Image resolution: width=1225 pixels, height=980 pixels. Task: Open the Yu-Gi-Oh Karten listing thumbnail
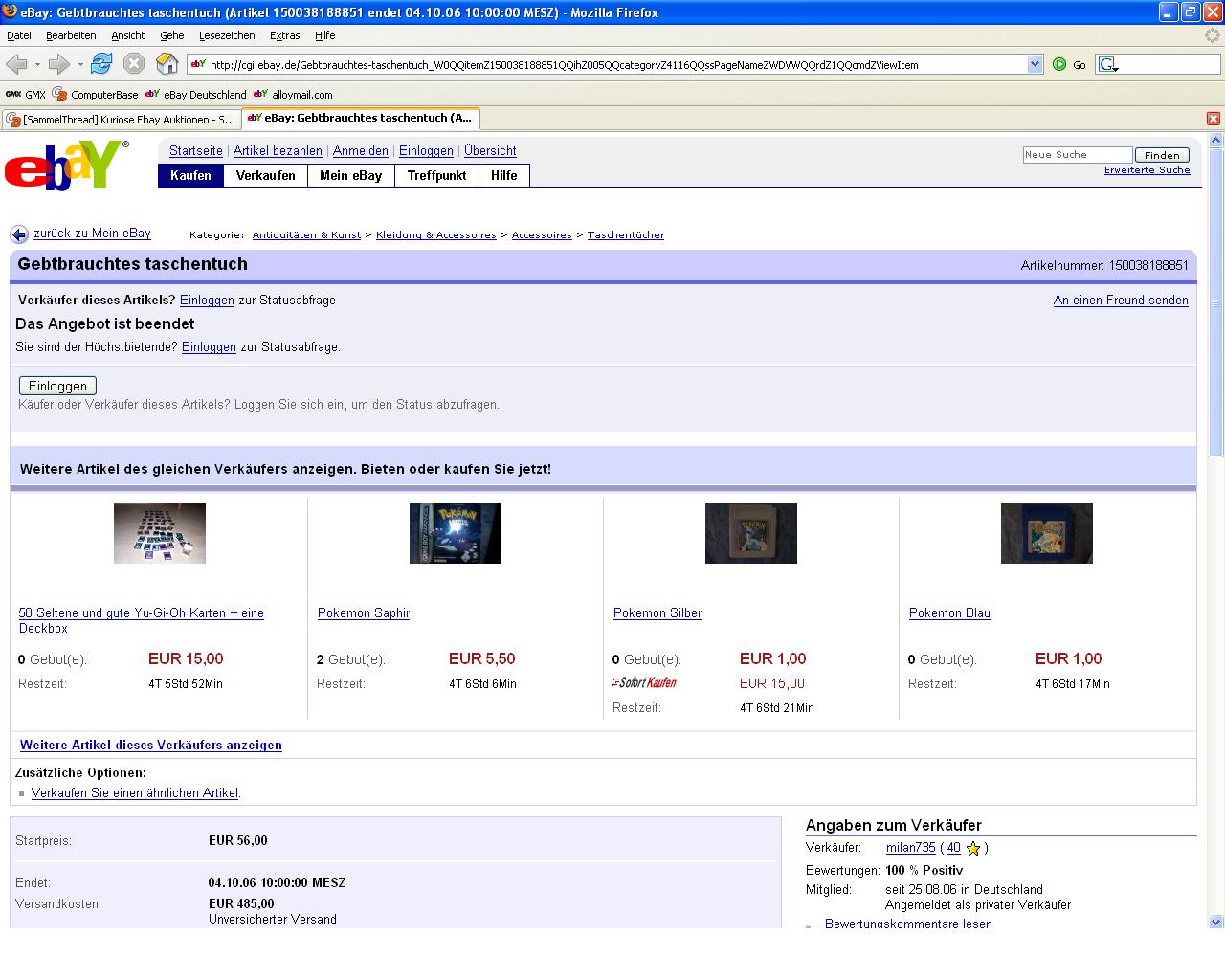160,533
